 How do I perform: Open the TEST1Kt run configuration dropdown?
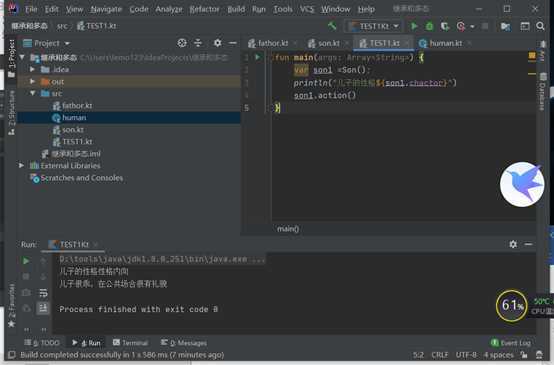pyautogui.click(x=374, y=26)
